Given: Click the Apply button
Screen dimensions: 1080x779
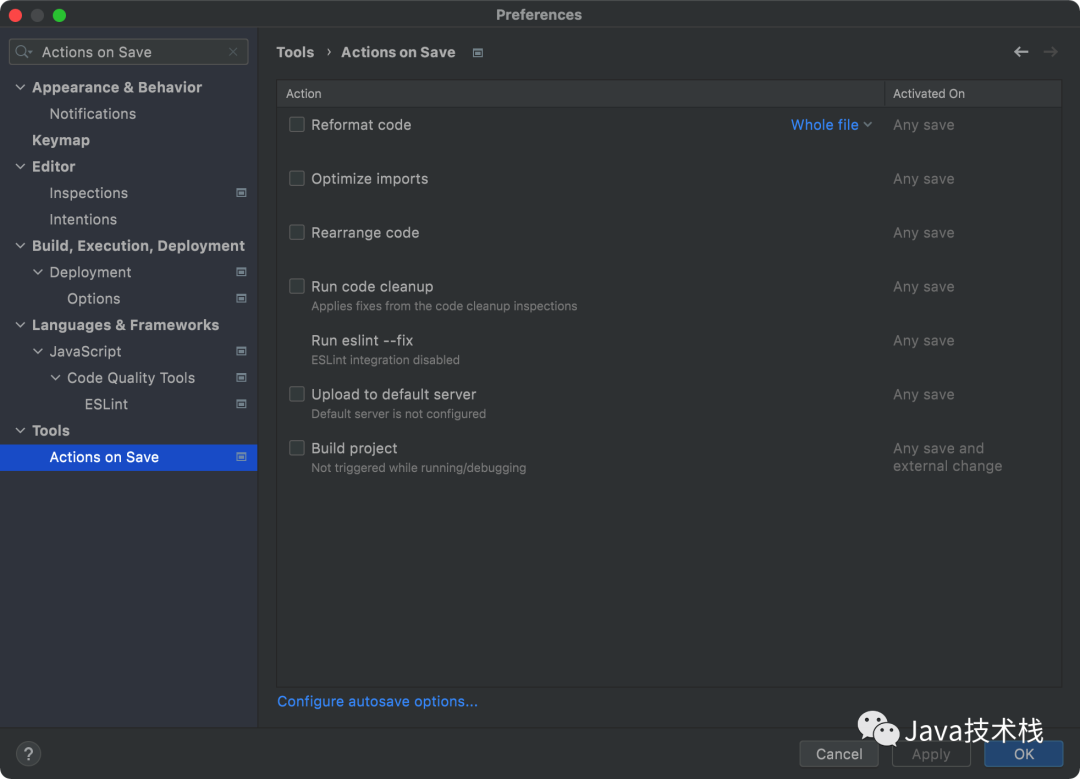Looking at the screenshot, I should pyautogui.click(x=931, y=754).
